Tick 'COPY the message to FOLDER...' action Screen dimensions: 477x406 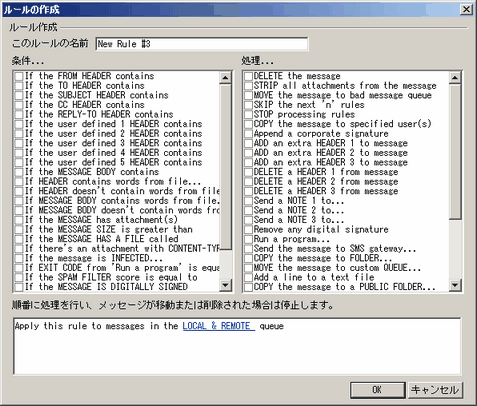coord(248,259)
